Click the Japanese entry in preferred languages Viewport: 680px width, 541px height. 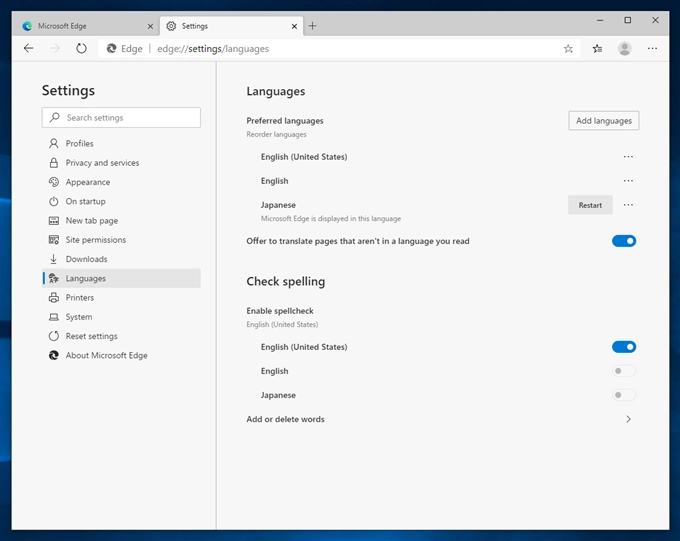point(278,205)
